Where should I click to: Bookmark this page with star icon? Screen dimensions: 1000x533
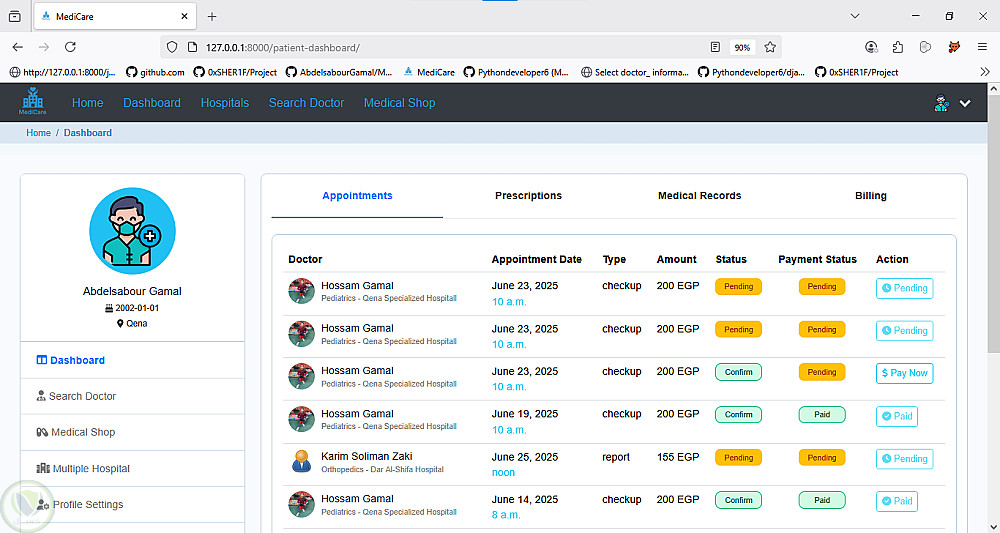pos(770,47)
